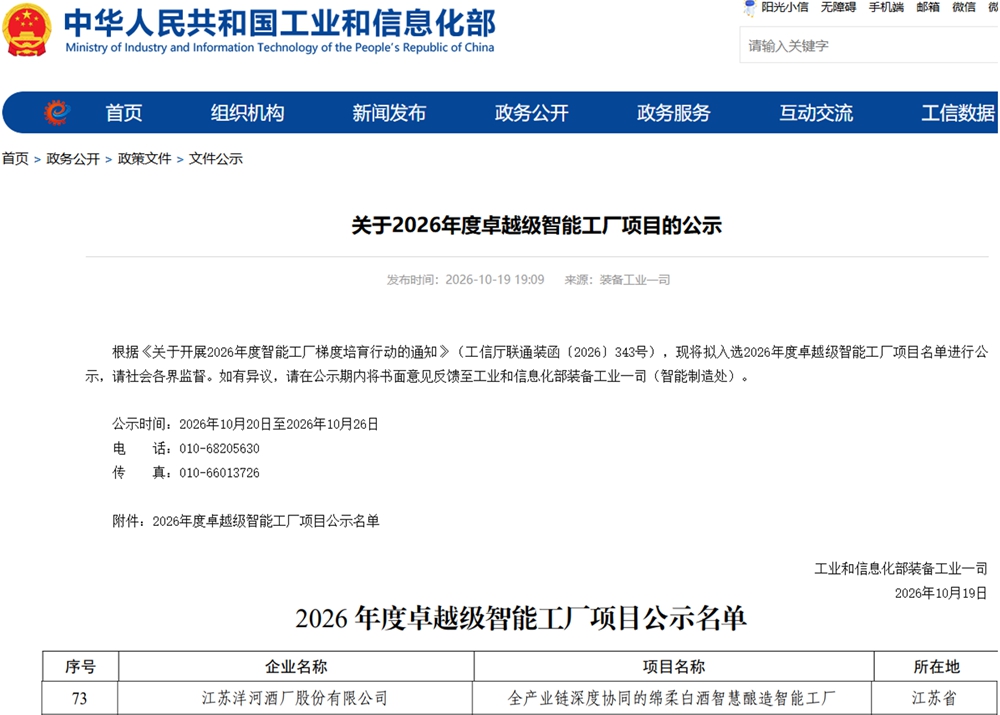Click the project name cell 全产业链深度协同的绵柔白酒智慧酿造智能工厂
This screenshot has width=1000, height=715.
pos(672,698)
